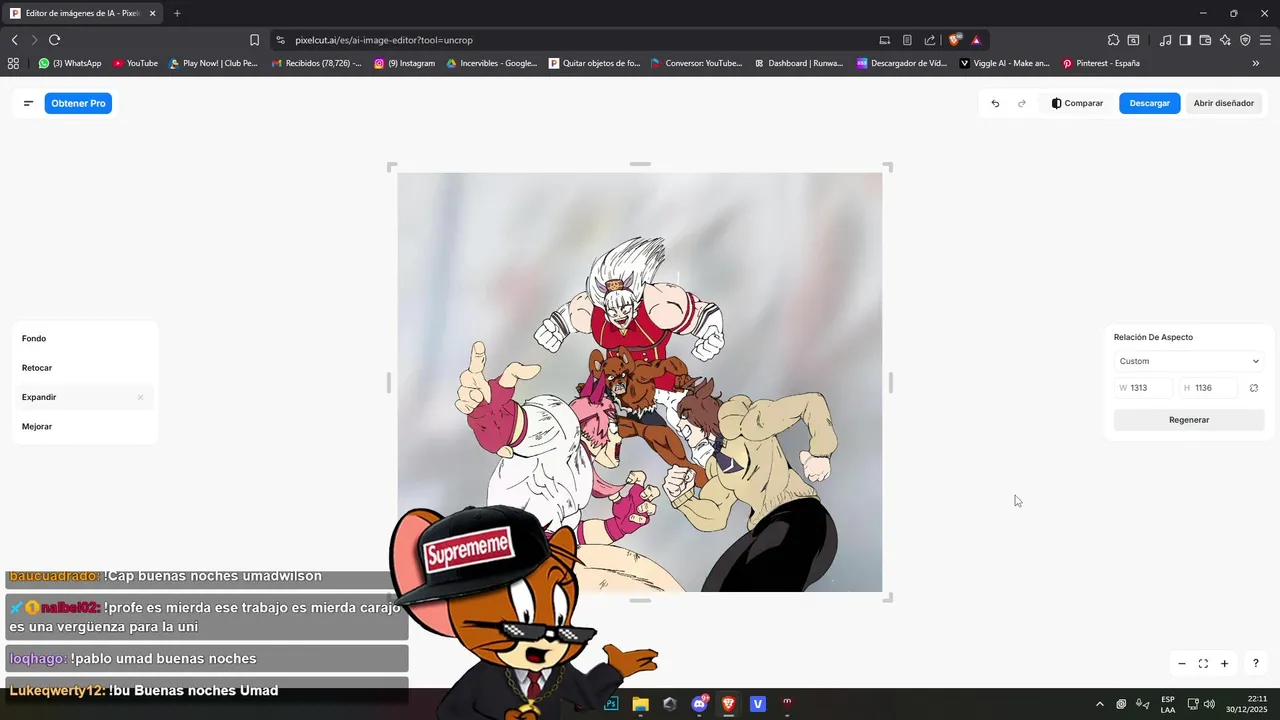Switch to Editor de imágenes de IA tab
The image size is (1280, 720).
click(82, 14)
